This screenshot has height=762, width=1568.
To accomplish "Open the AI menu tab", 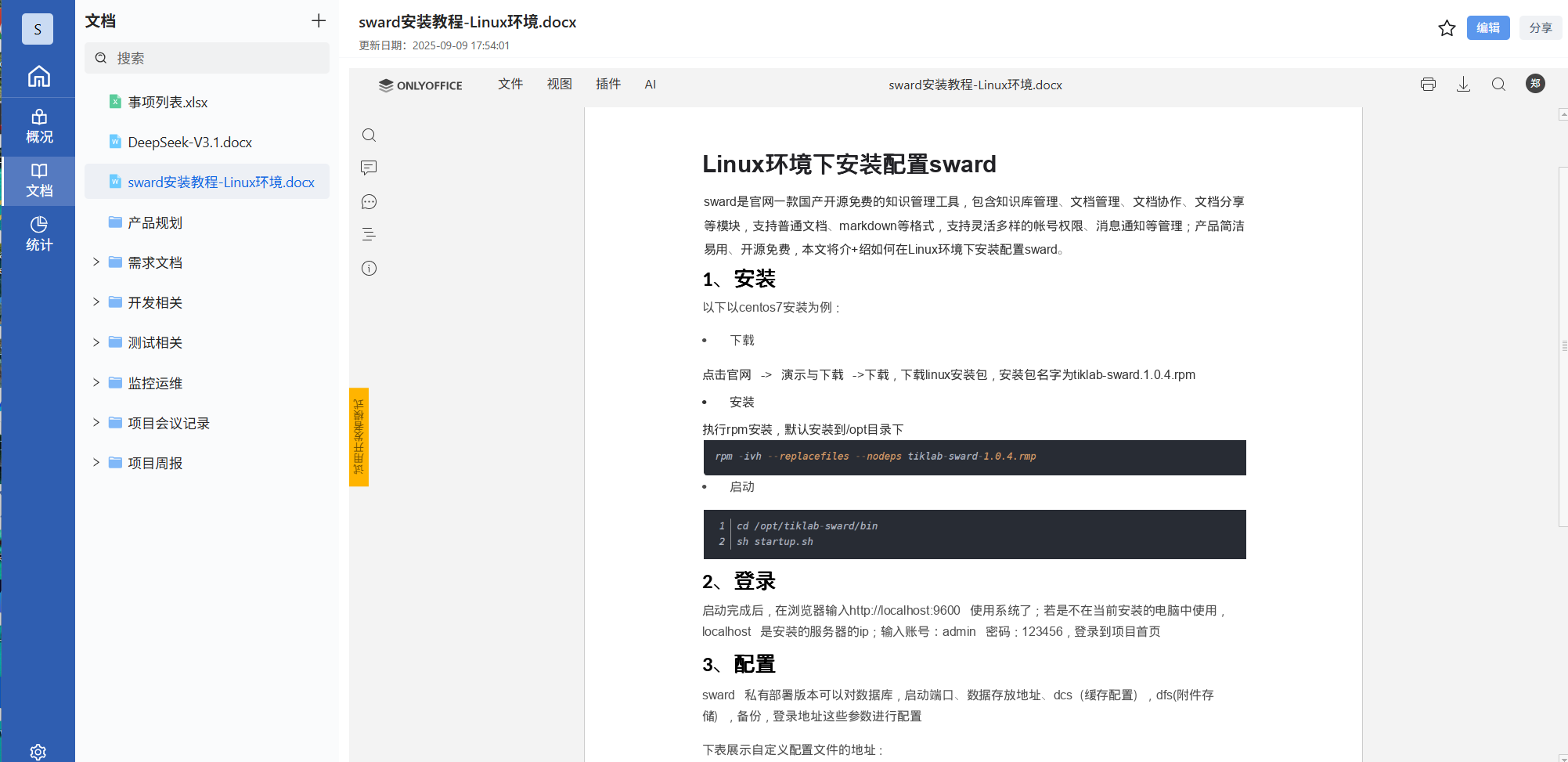I will 650,85.
